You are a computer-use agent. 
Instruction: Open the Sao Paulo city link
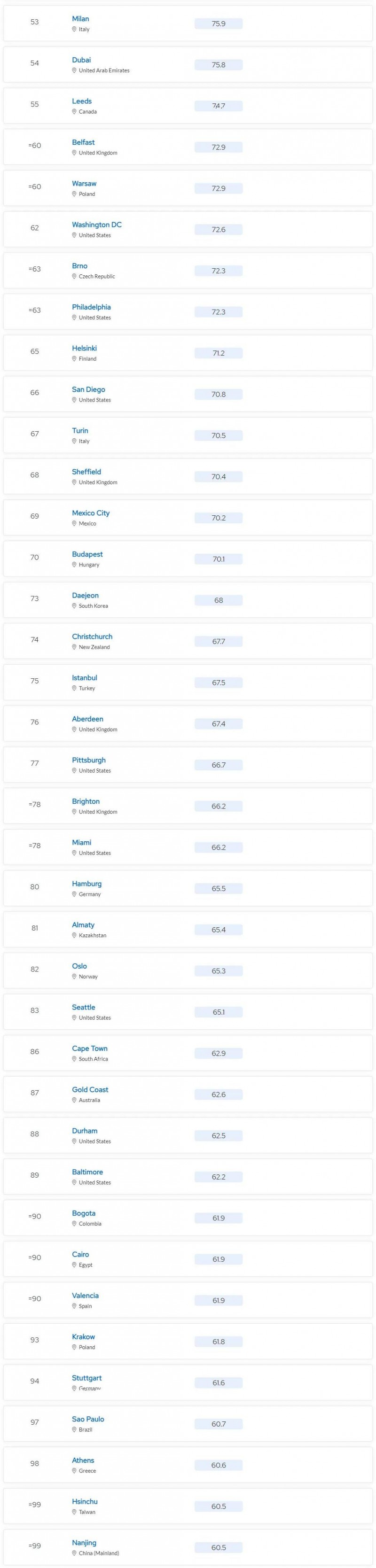[88, 1419]
